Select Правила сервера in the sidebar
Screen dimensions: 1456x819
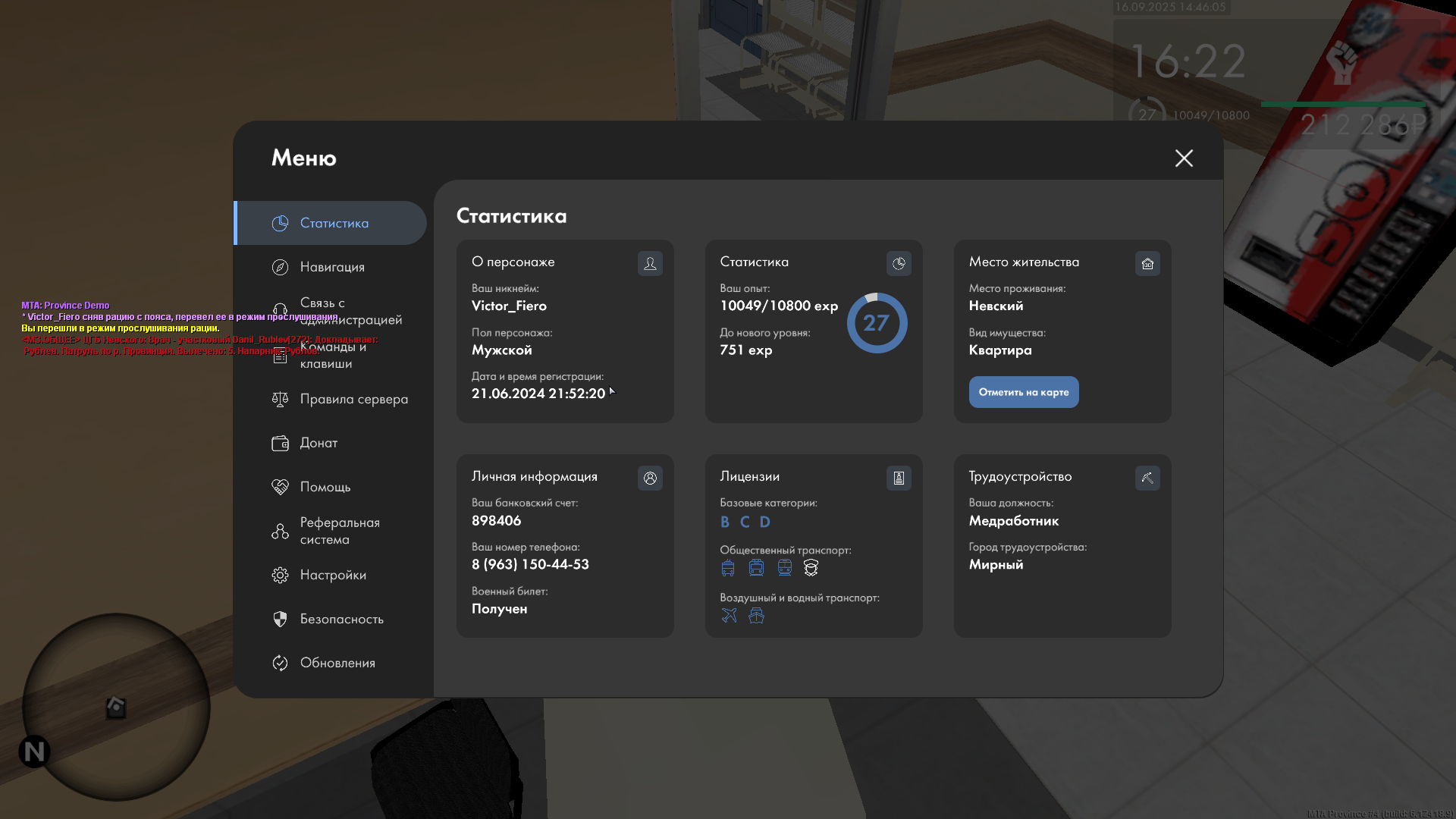pyautogui.click(x=353, y=399)
